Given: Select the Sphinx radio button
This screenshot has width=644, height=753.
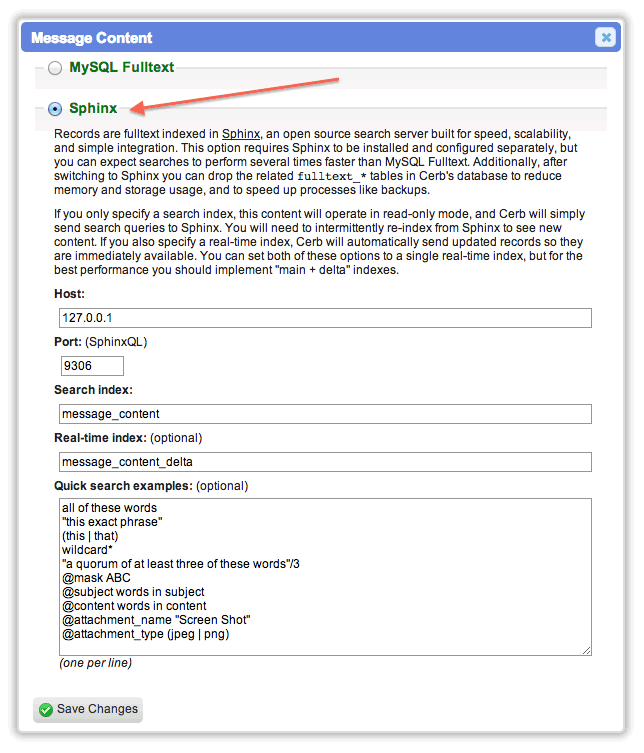Looking at the screenshot, I should 55,109.
